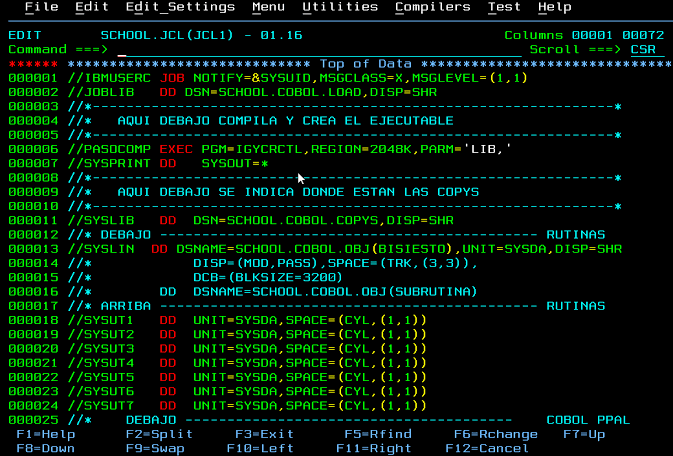The image size is (673, 456).
Task: Open the Compilers menu
Action: 432,7
